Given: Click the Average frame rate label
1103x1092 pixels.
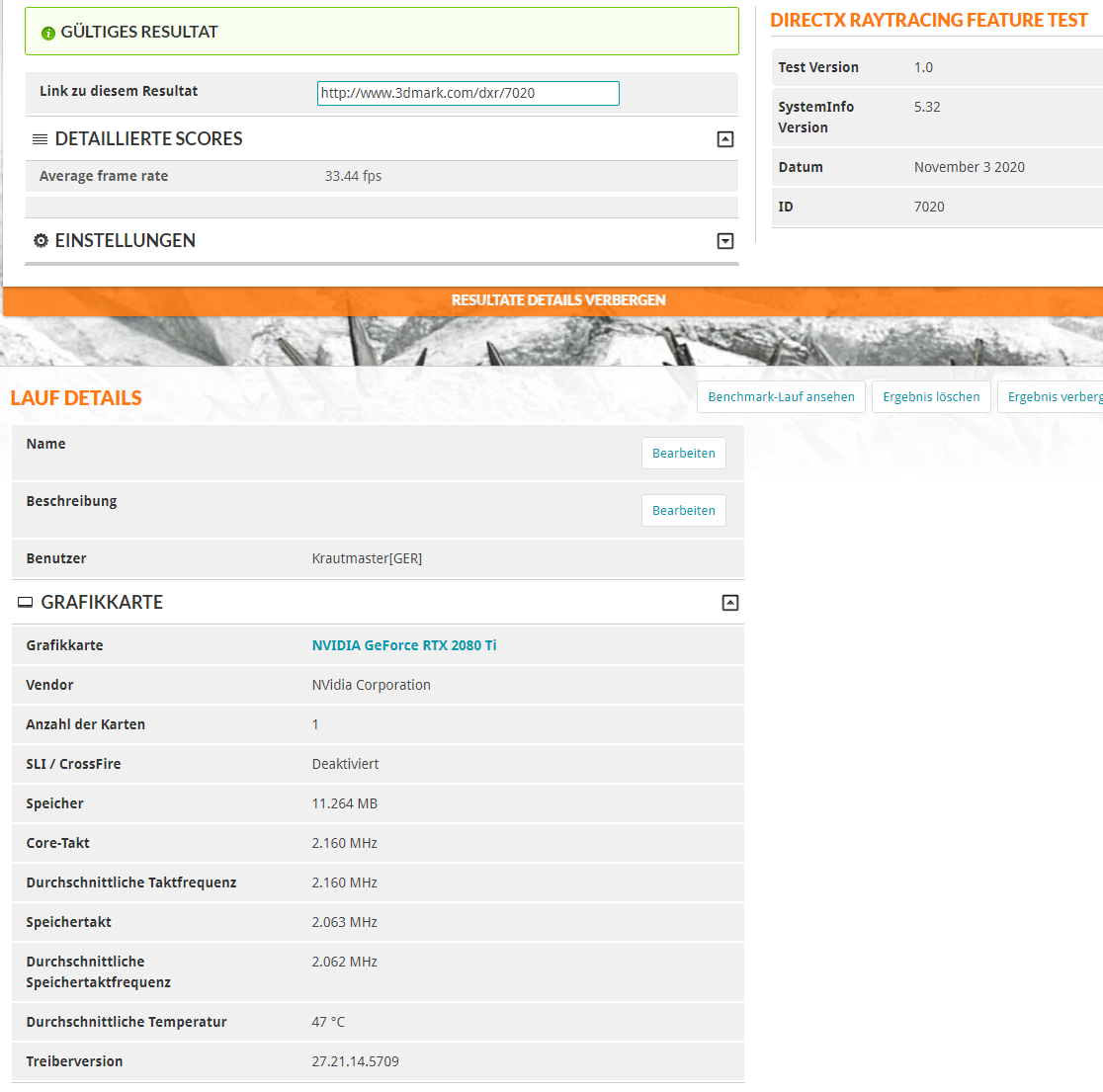Looking at the screenshot, I should pos(104,176).
